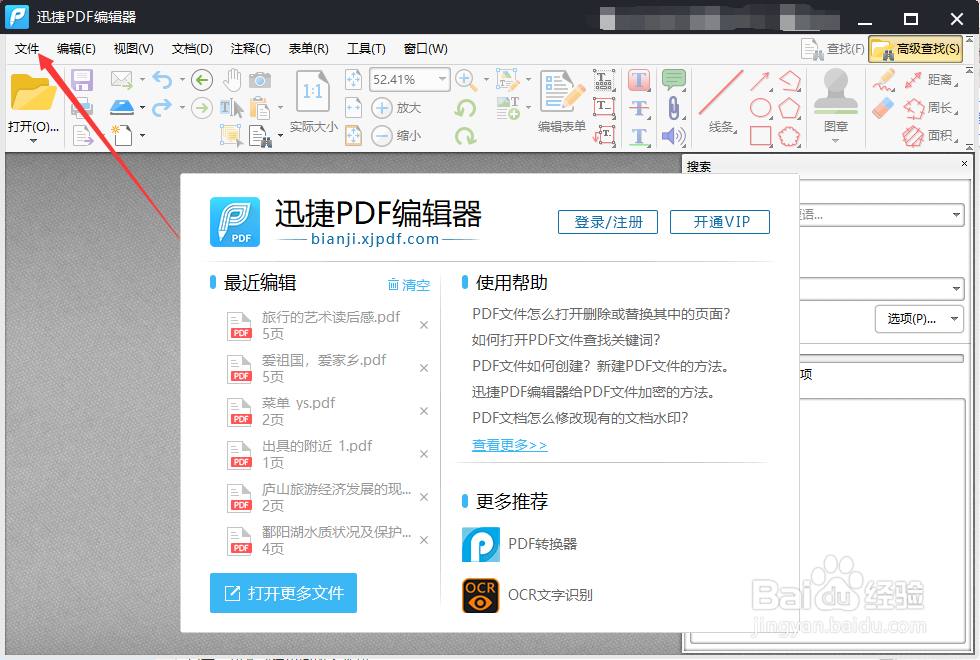Viewport: 980px width, 660px height.
Task: Open the 52.41% zoom level dropdown
Action: 442,79
